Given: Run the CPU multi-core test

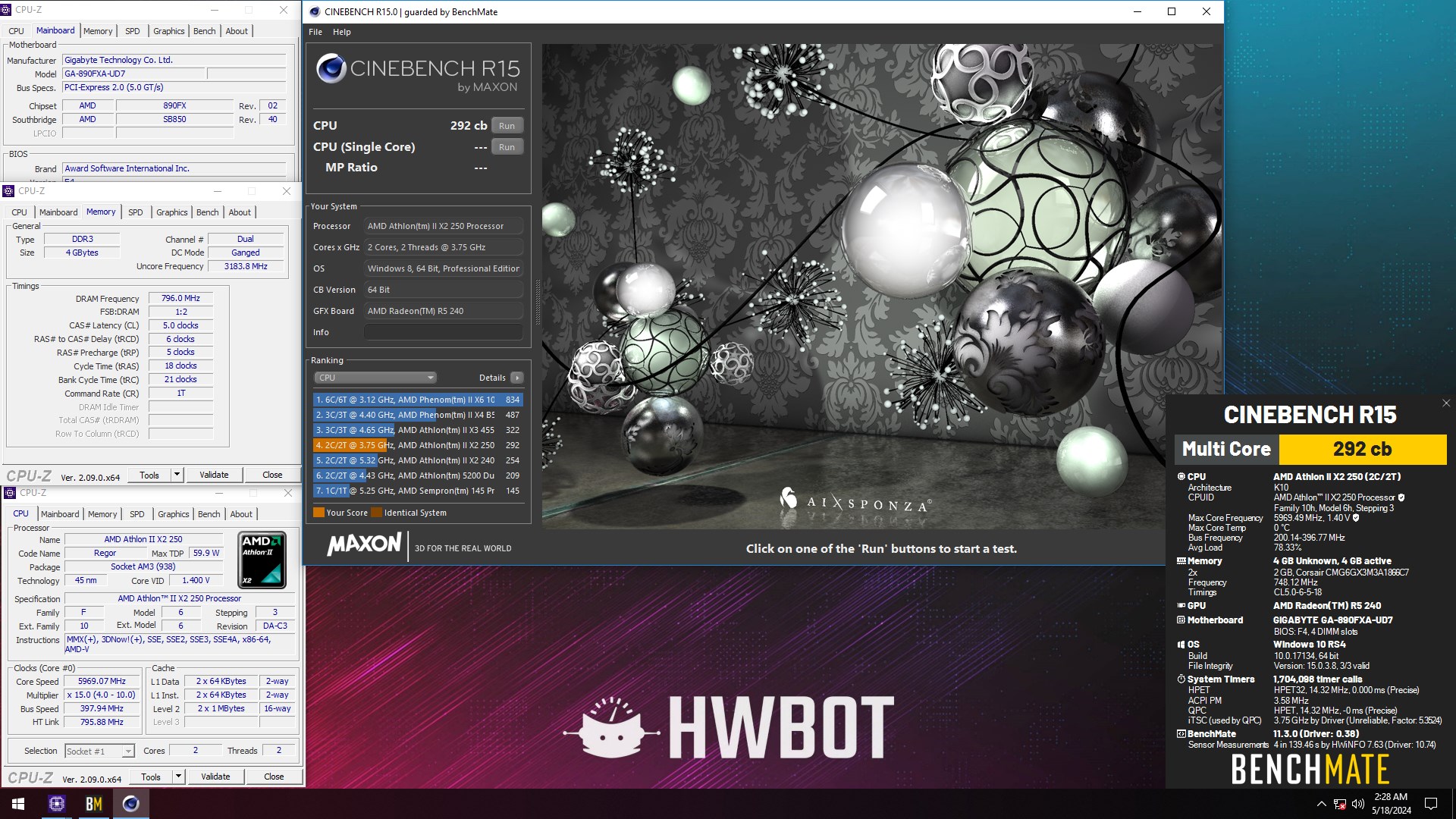Looking at the screenshot, I should (x=507, y=126).
